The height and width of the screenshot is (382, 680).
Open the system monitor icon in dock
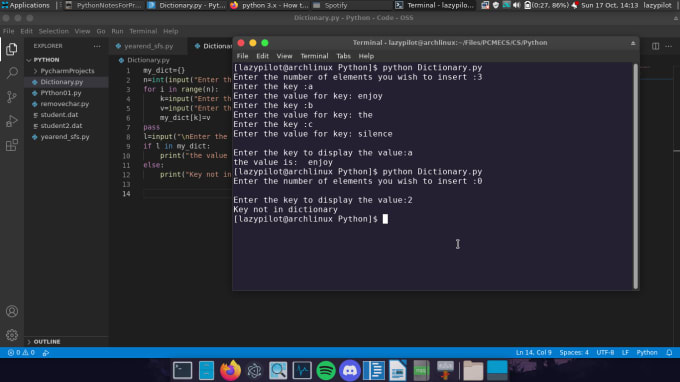click(x=302, y=371)
